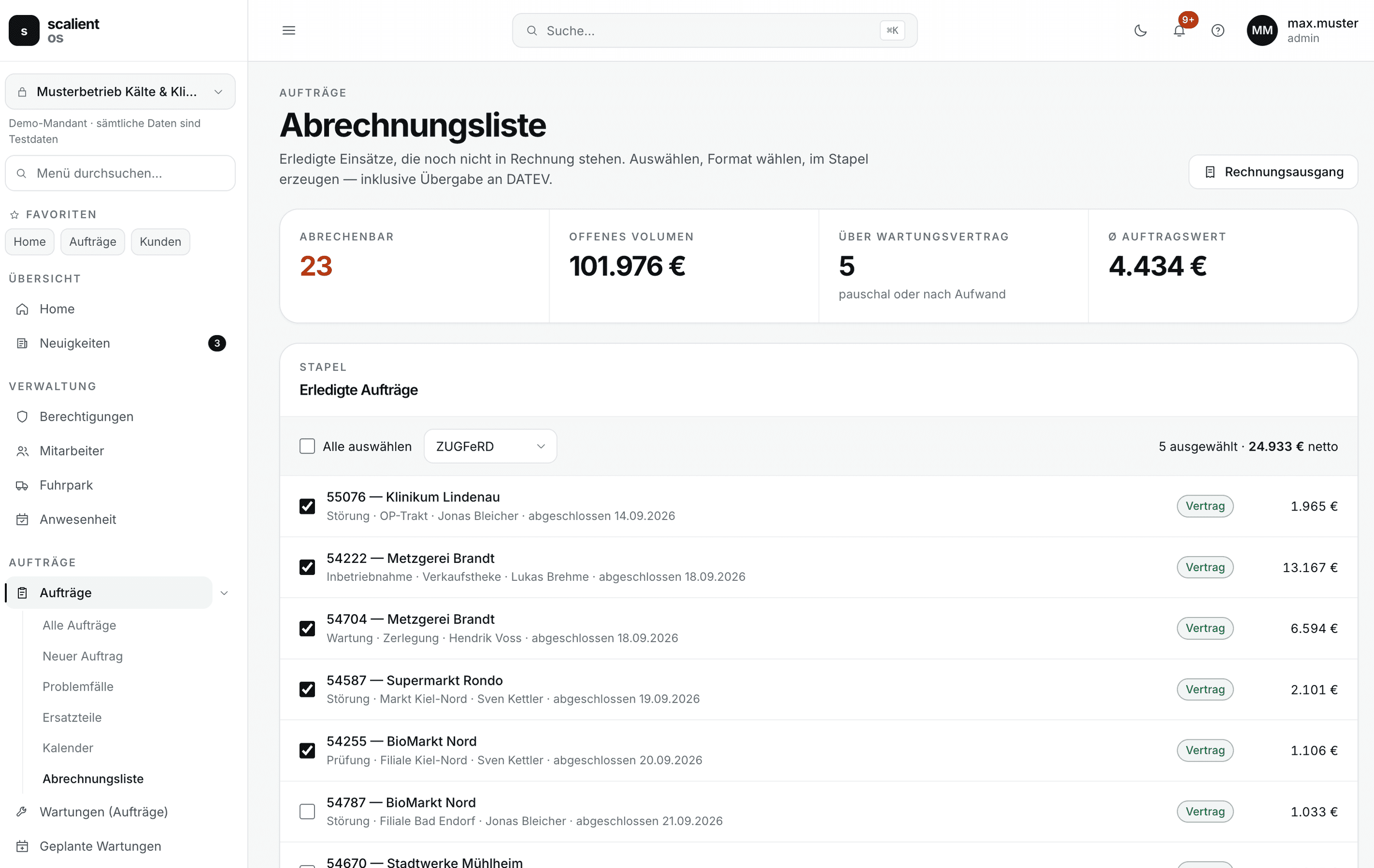Uncheck order 54255 BioMarkt Nord
1374x868 pixels.
tap(307, 750)
